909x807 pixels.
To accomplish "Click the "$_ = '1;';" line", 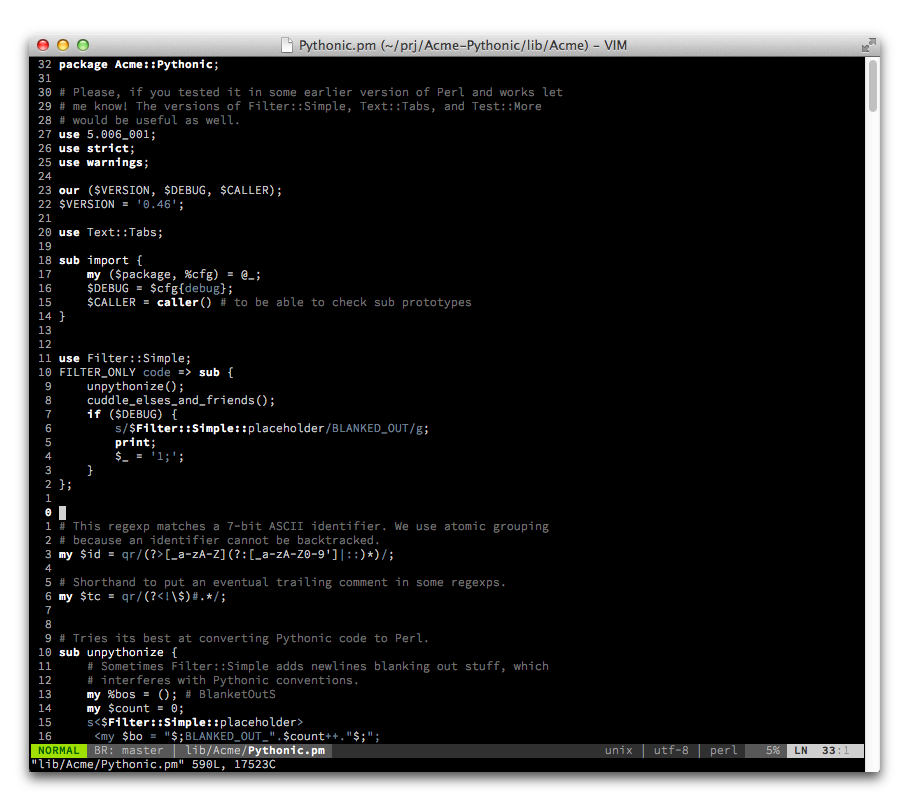I will point(149,456).
